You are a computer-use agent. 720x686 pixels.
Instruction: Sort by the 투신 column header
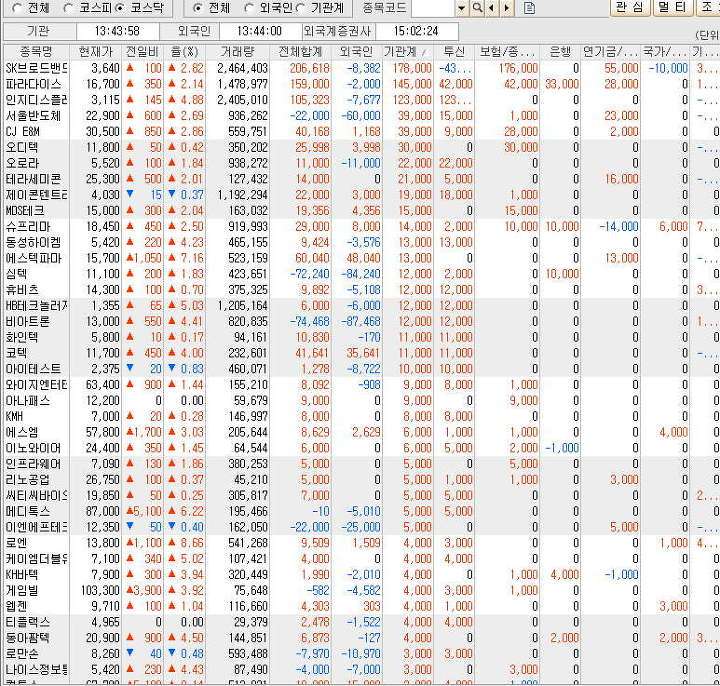tap(454, 51)
